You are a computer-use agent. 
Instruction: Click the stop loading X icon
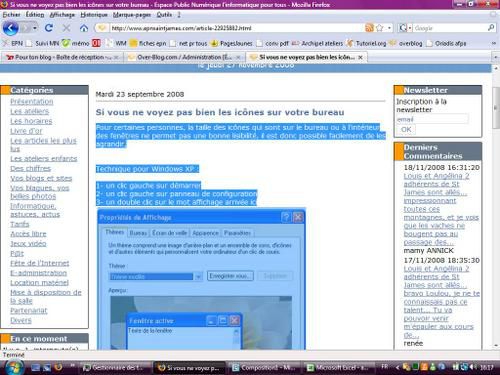pyautogui.click(x=66, y=28)
